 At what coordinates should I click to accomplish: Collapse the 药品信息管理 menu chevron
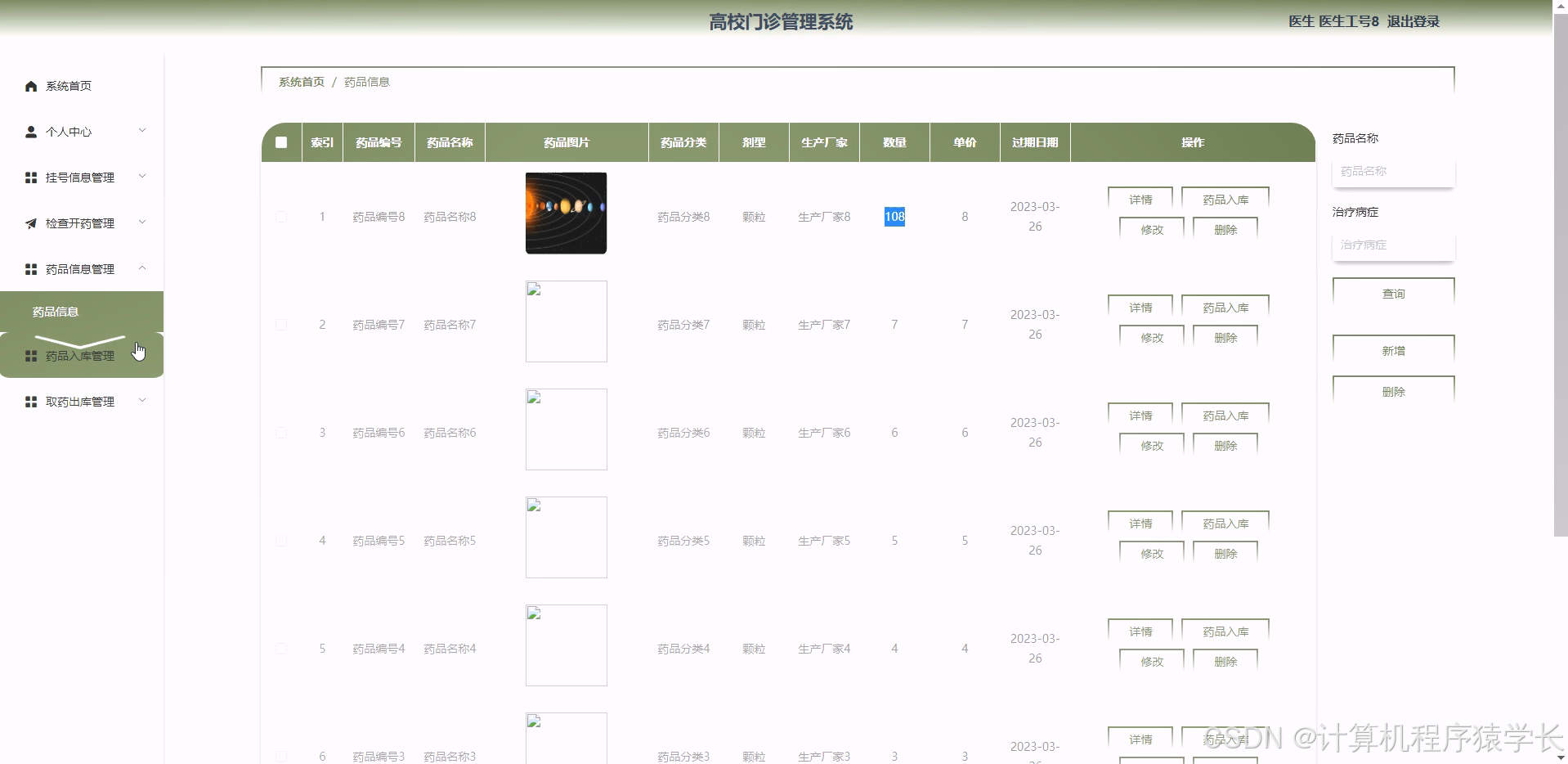pos(142,268)
